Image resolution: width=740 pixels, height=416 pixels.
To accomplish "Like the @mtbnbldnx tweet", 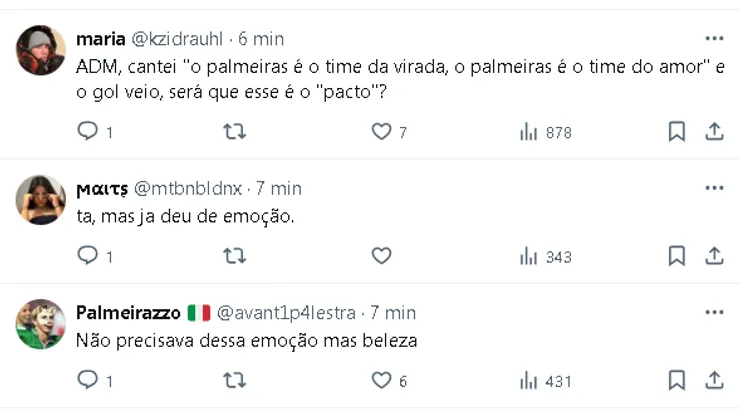I will click(381, 256).
